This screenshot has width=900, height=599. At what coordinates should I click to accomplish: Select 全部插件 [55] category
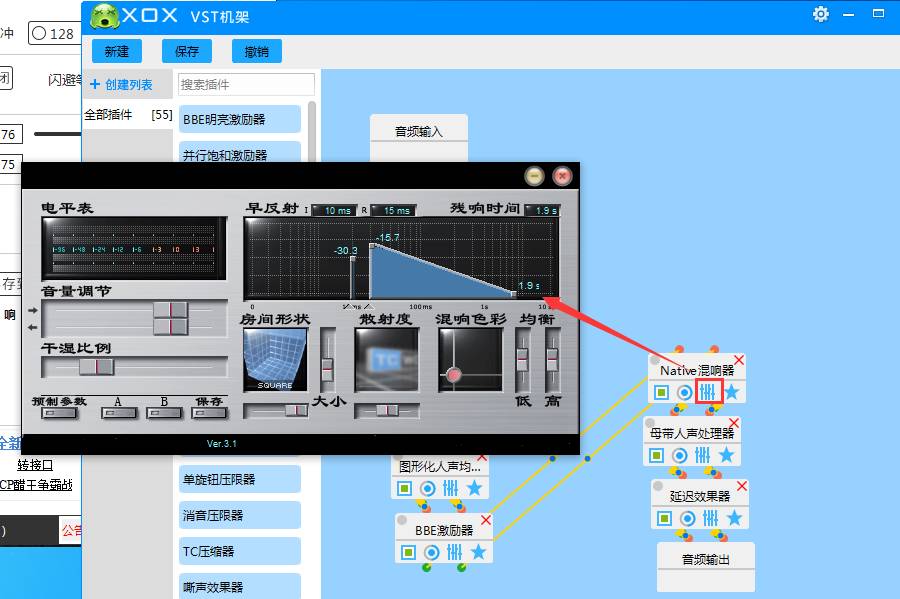pyautogui.click(x=128, y=115)
